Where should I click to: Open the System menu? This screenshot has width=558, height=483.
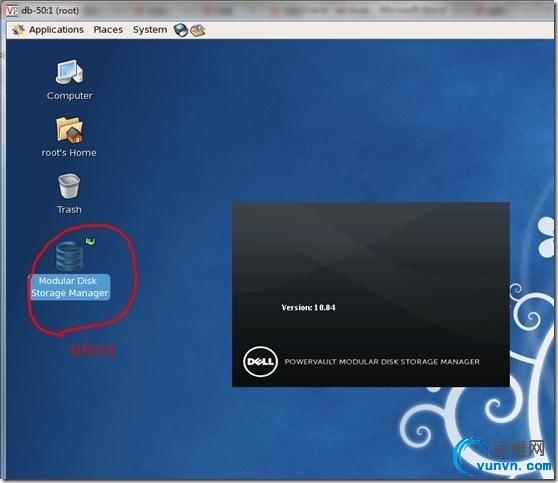click(x=150, y=30)
